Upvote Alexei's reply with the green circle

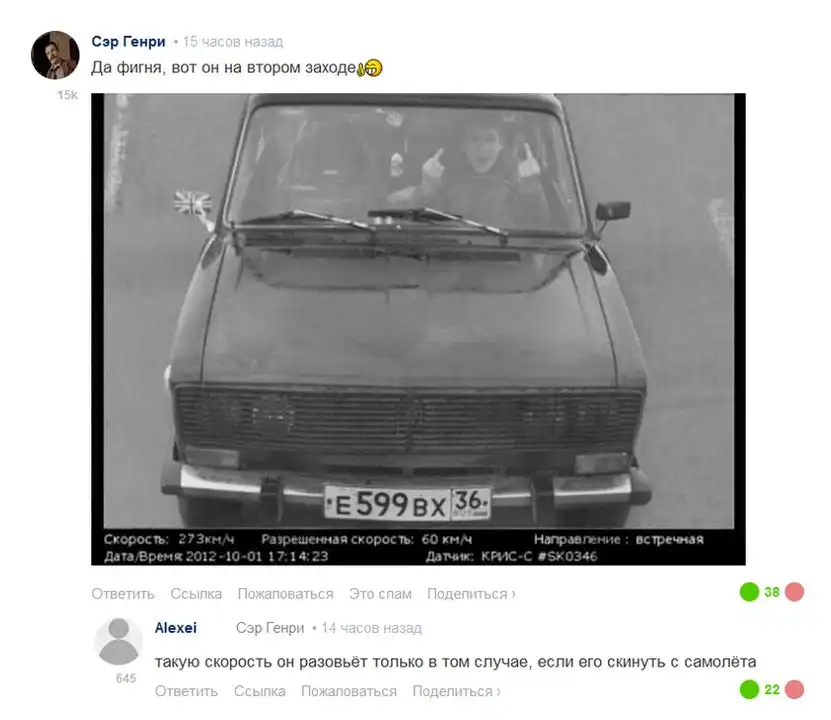coord(749,689)
